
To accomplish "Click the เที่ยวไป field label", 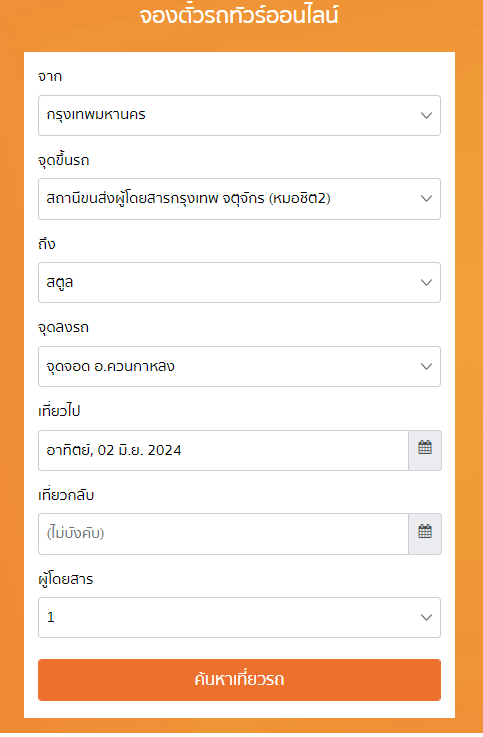I will [x=59, y=411].
